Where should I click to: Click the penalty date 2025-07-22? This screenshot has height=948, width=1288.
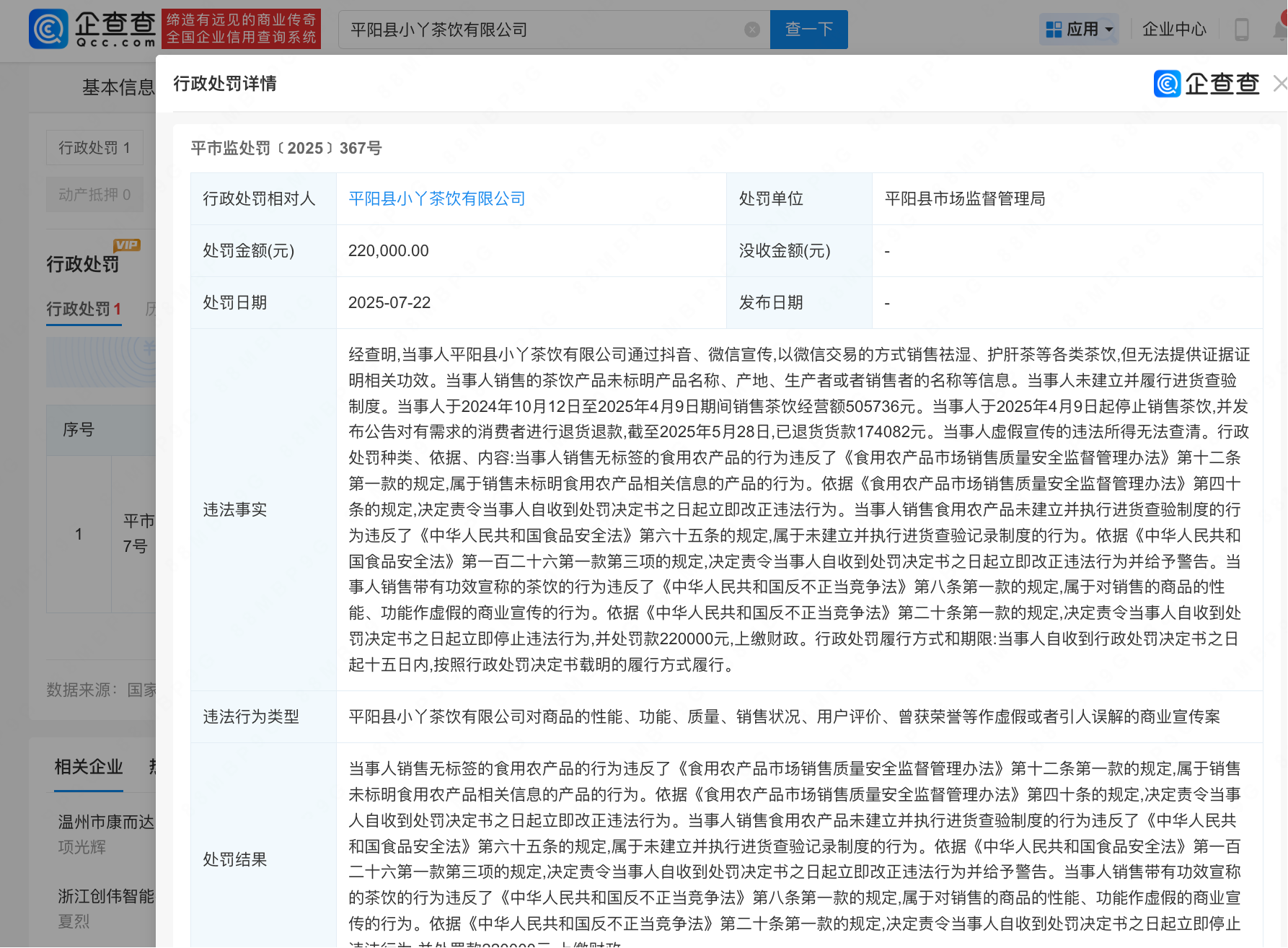pos(389,302)
